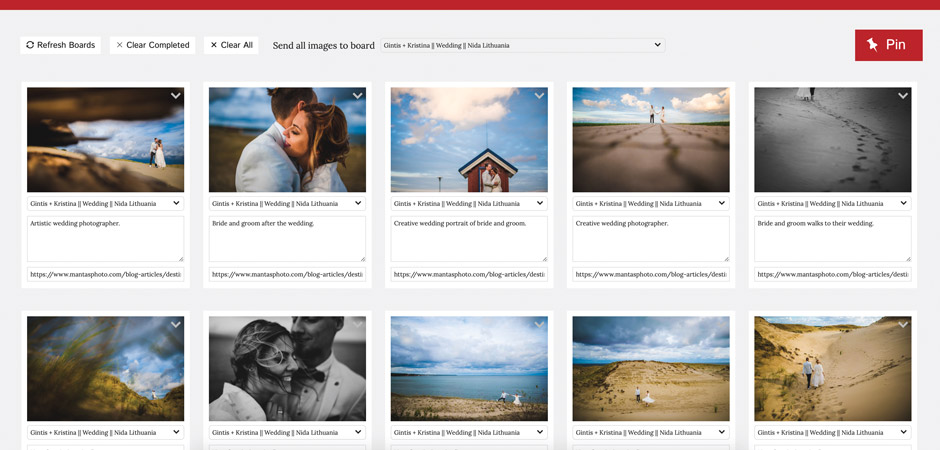The height and width of the screenshot is (450, 940).
Task: Open chevron menu on the black-and-white footprints photo
Action: (903, 96)
